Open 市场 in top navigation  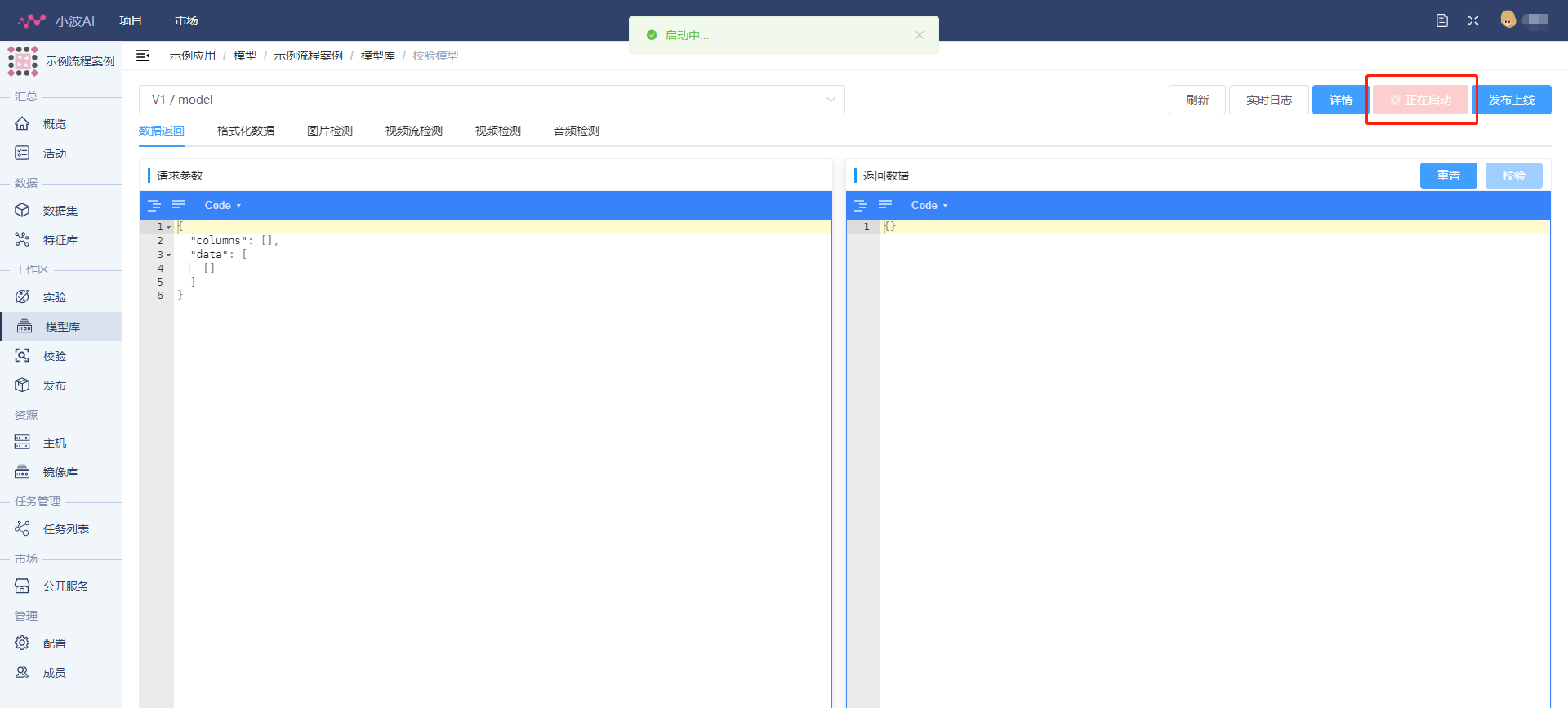(x=186, y=20)
